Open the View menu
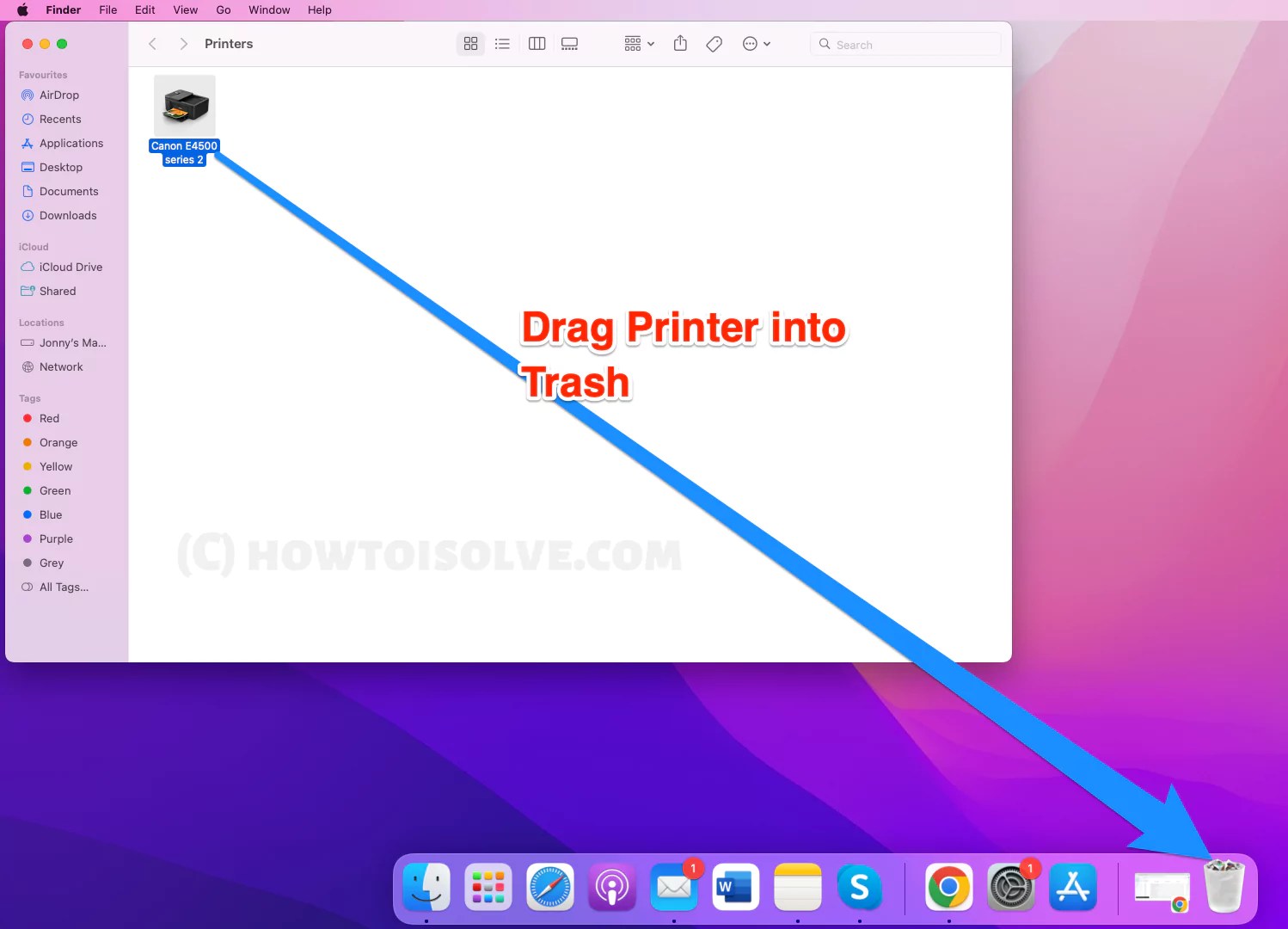Viewport: 1288px width, 929px height. pyautogui.click(x=185, y=9)
